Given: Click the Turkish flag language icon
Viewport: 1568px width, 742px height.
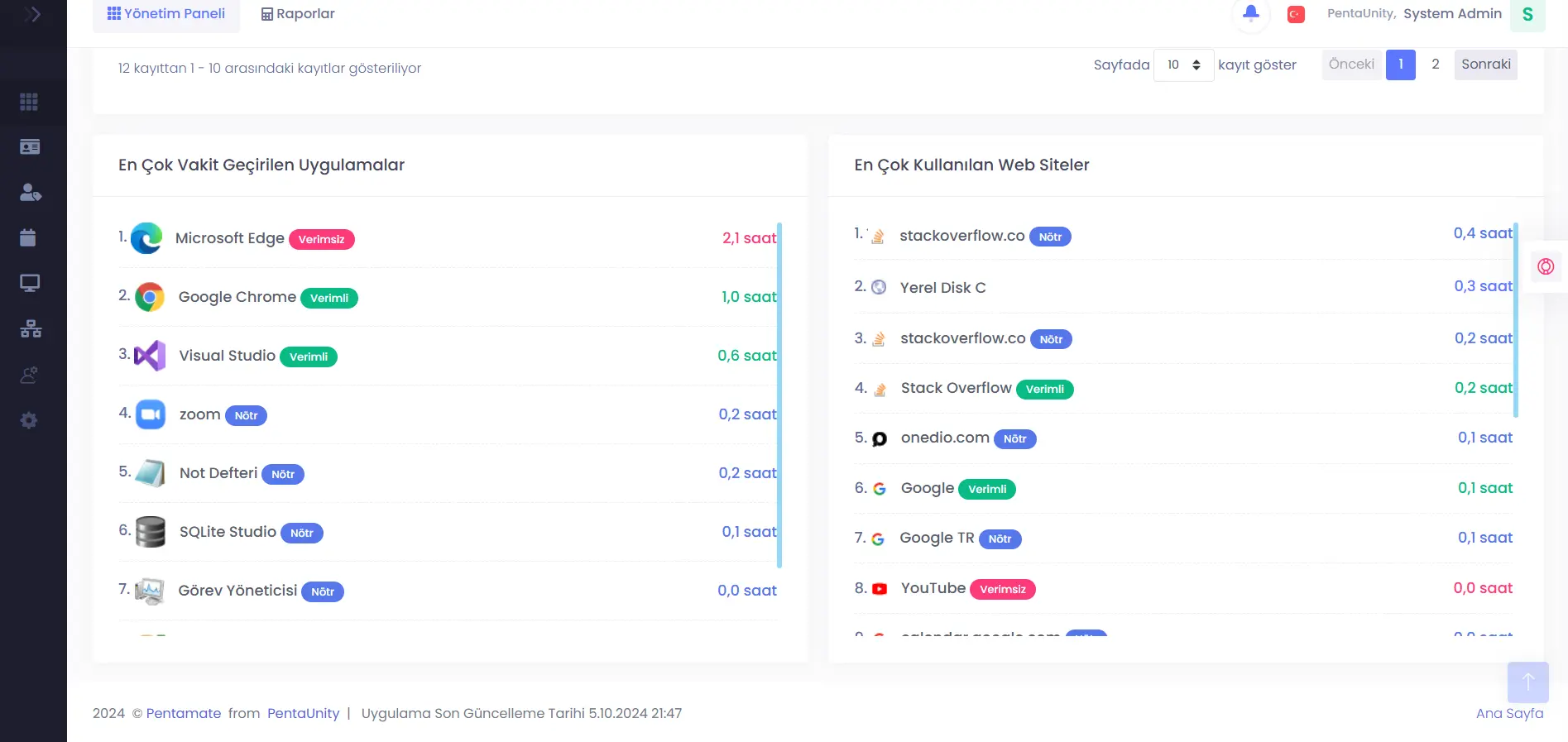Looking at the screenshot, I should coord(1296,14).
